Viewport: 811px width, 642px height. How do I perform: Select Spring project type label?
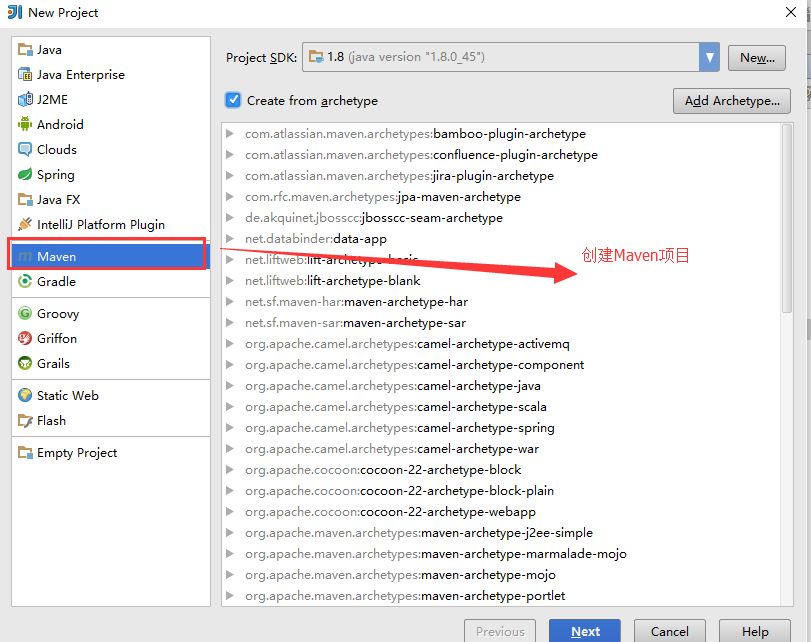56,175
